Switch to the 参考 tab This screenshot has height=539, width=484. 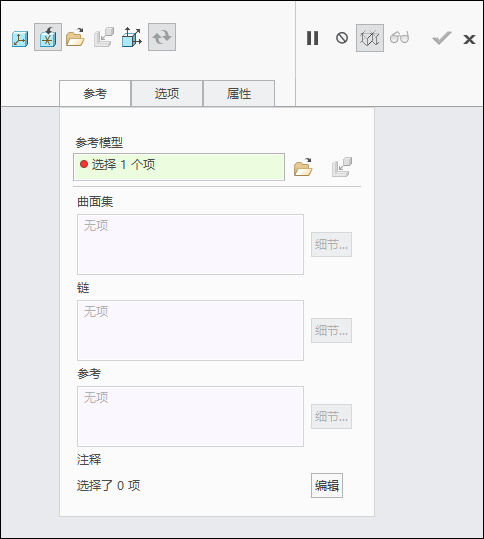pyautogui.click(x=95, y=94)
